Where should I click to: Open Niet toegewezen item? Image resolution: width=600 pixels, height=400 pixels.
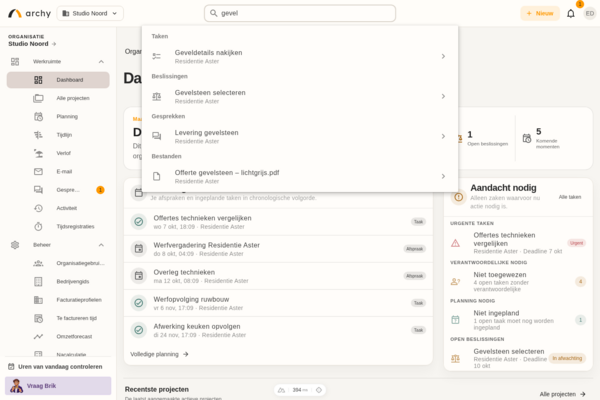tap(518, 282)
